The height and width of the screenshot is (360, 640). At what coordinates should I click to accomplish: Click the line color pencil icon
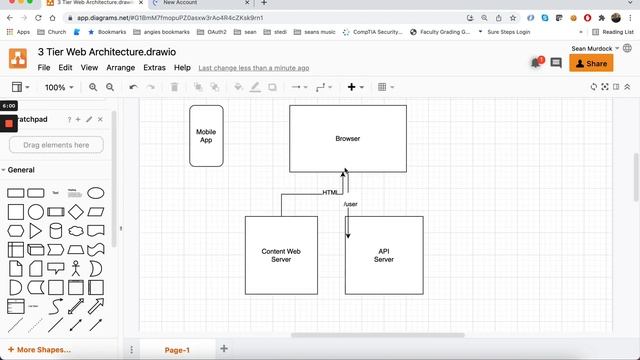tap(255, 87)
